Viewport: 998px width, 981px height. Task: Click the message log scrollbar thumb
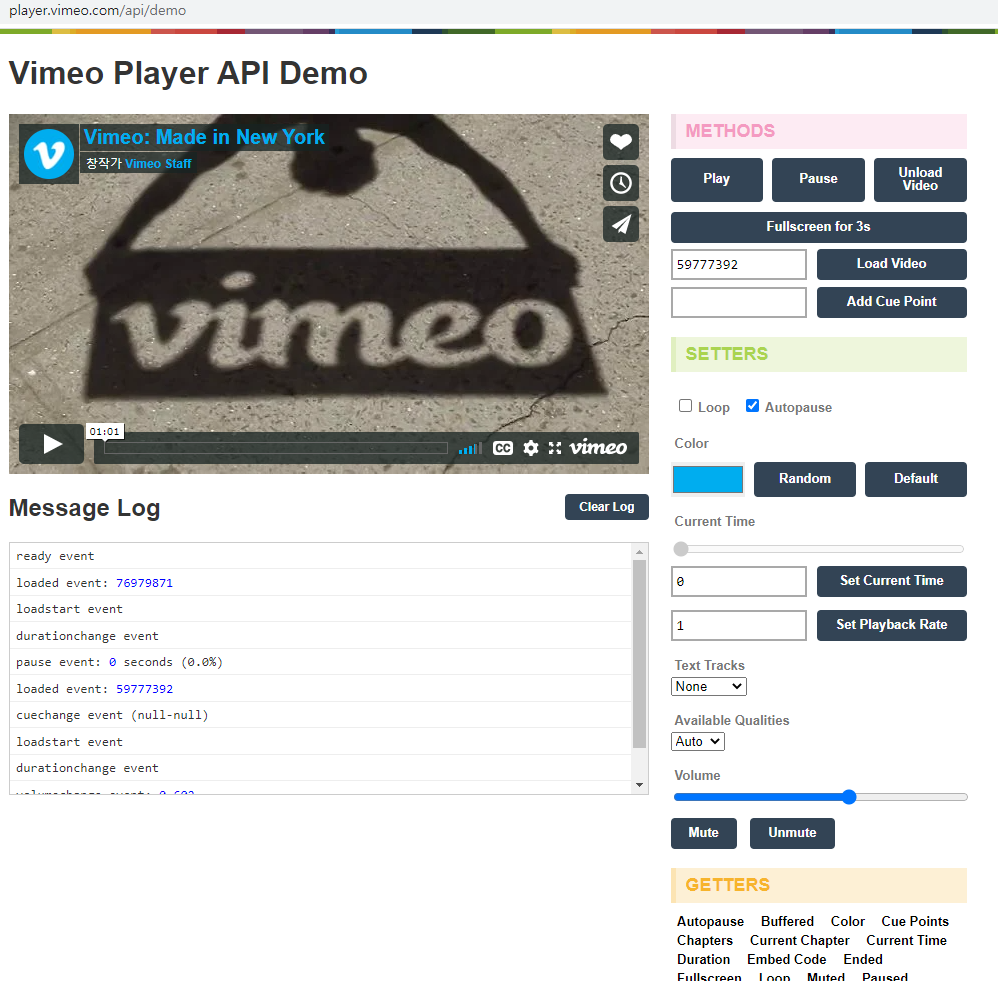coord(640,654)
